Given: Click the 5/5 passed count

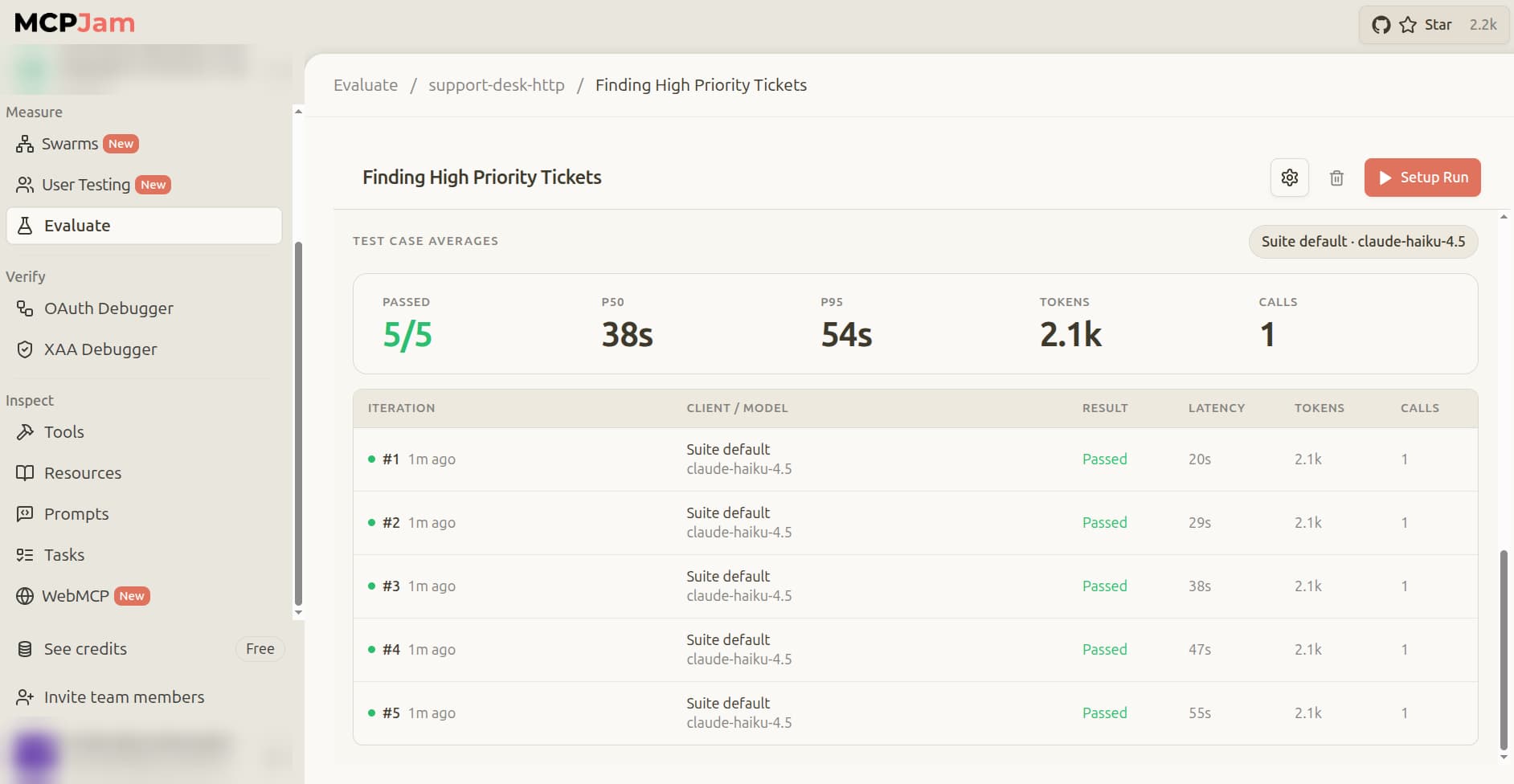Looking at the screenshot, I should point(407,335).
